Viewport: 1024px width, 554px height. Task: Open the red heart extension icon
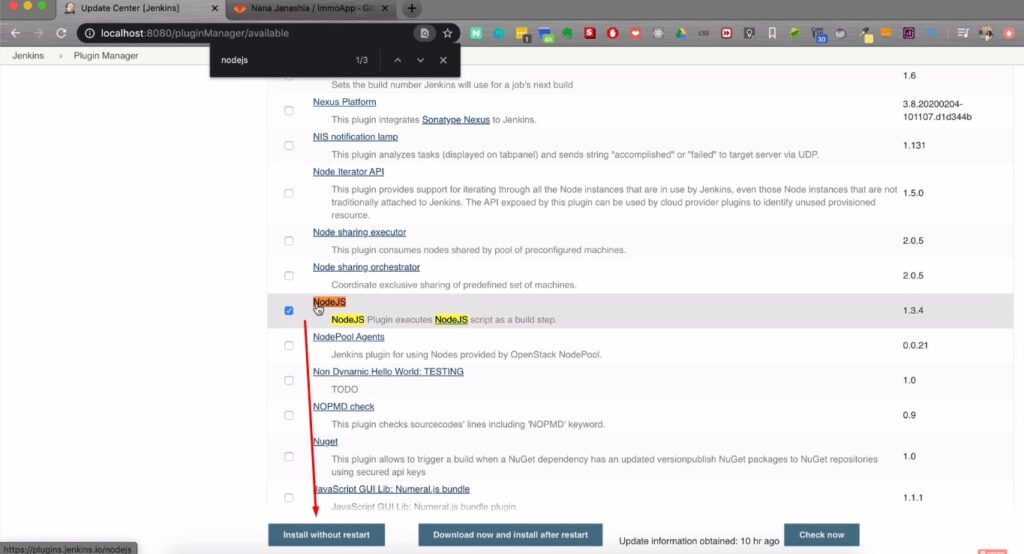[x=635, y=33]
